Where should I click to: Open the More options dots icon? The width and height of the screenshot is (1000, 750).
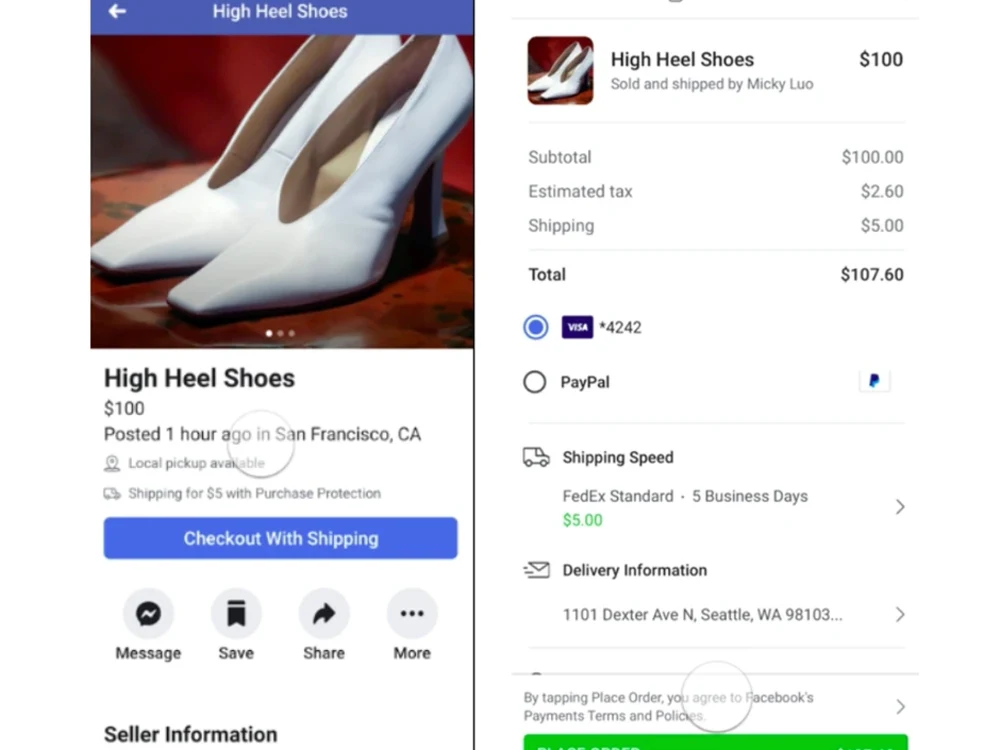pyautogui.click(x=412, y=614)
